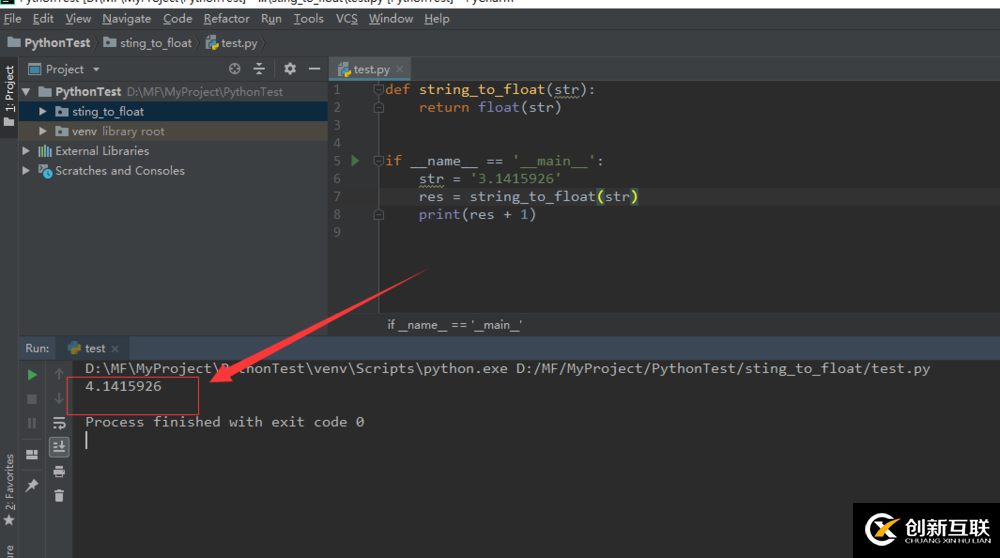The width and height of the screenshot is (1000, 558).
Task: Click line number 7 in the gutter
Action: [337, 196]
